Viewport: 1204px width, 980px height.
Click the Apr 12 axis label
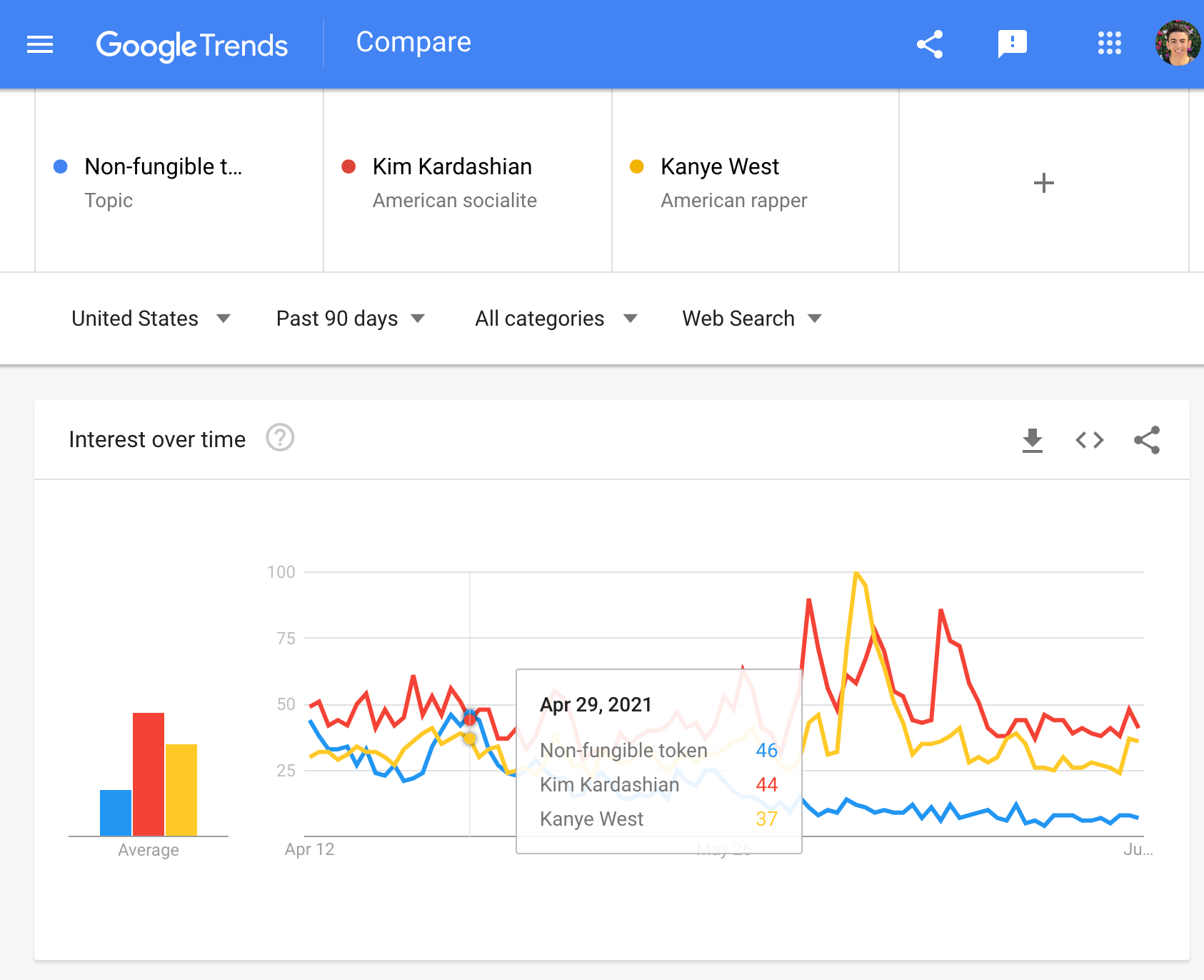(x=309, y=849)
